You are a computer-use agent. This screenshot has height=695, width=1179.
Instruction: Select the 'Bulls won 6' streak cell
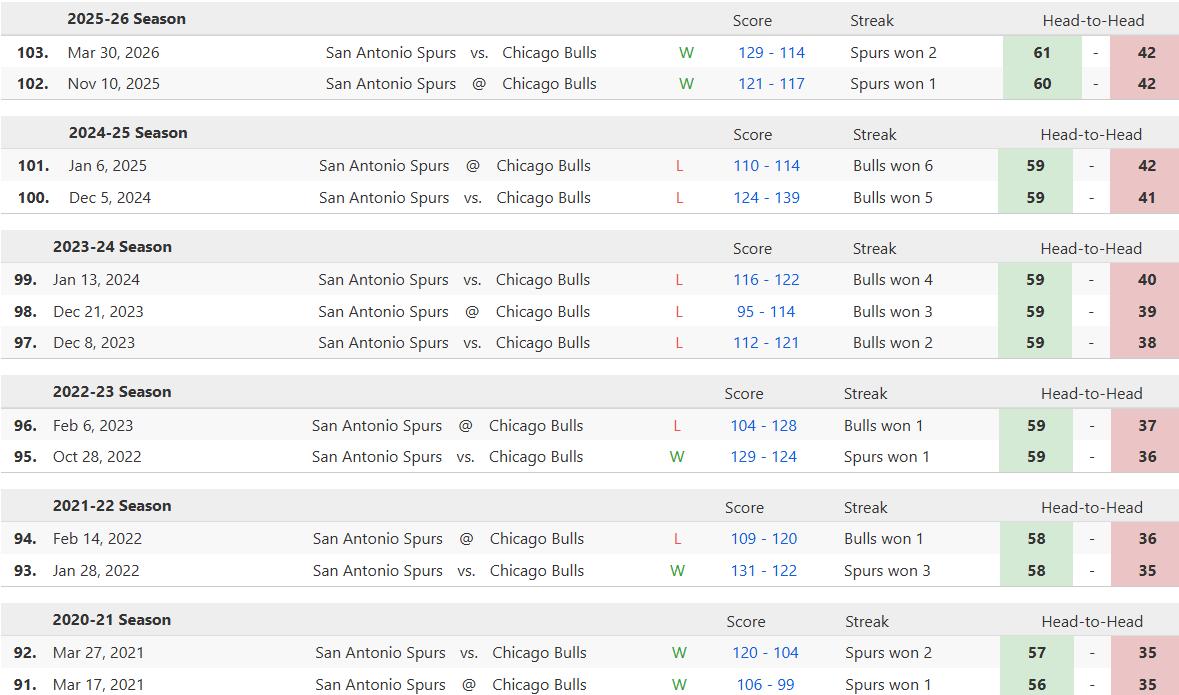coord(893,166)
